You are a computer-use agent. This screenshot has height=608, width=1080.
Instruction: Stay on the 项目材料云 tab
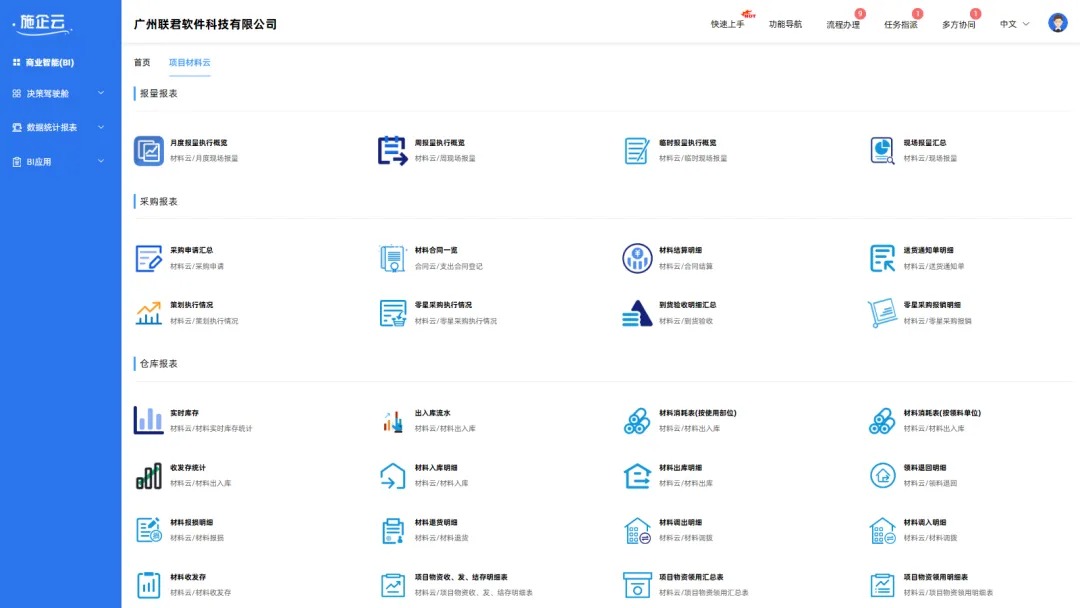(189, 62)
